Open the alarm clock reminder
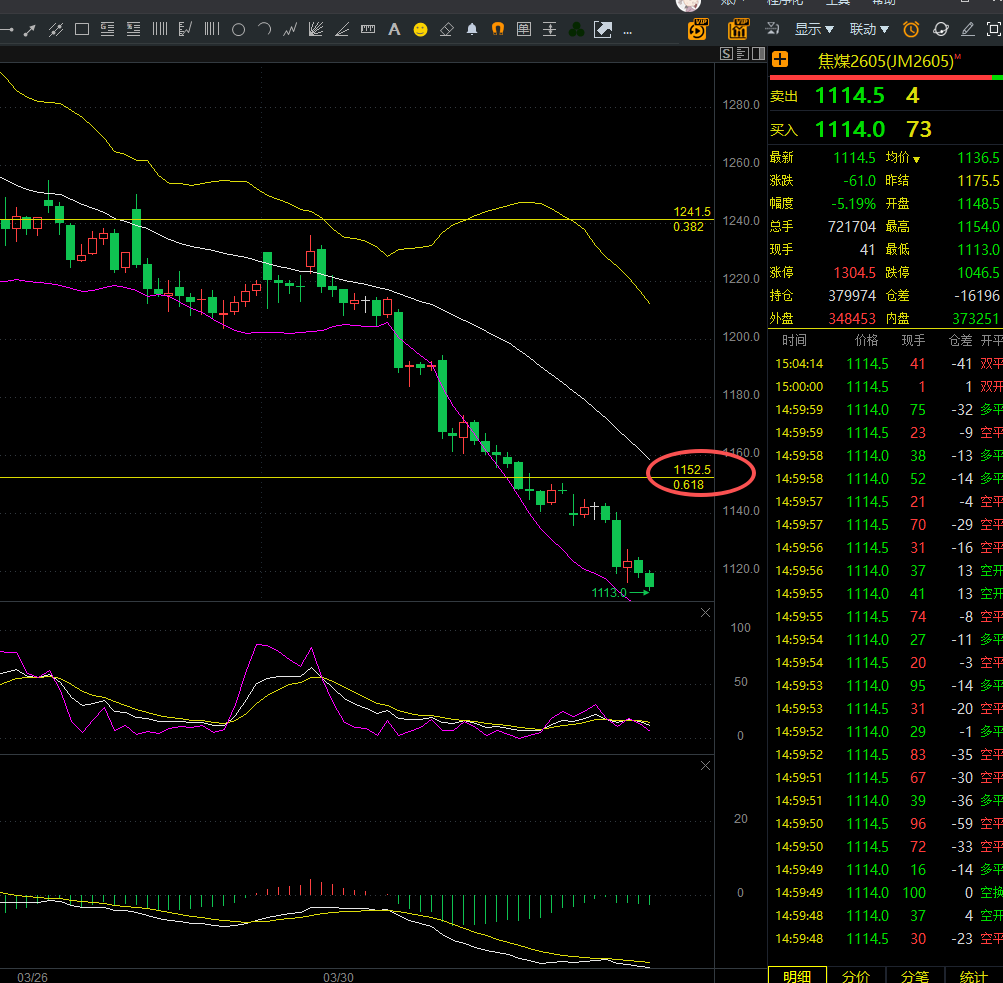Image resolution: width=1003 pixels, height=983 pixels. coord(911,29)
